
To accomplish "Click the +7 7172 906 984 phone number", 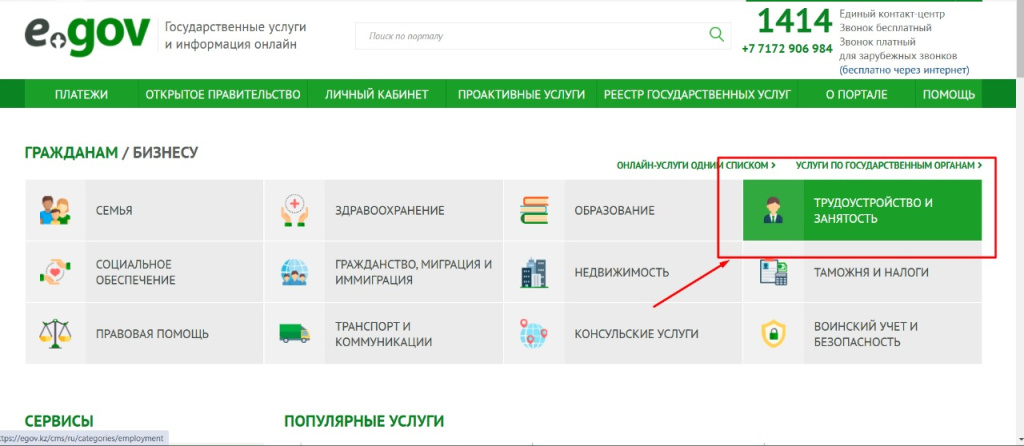I will (x=787, y=49).
